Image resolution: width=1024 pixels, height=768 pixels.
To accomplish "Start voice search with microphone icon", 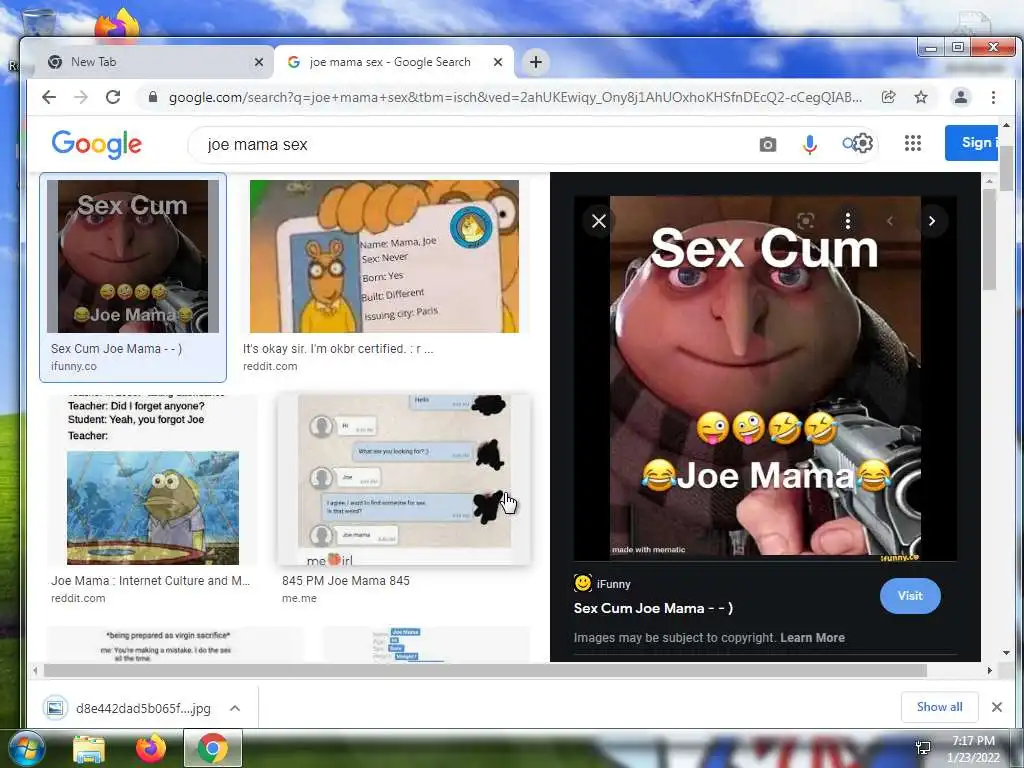I will point(810,144).
